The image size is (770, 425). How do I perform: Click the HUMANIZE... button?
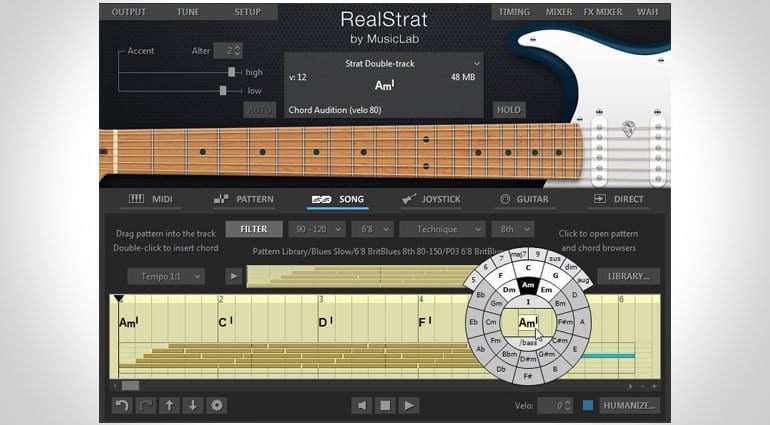tap(629, 405)
